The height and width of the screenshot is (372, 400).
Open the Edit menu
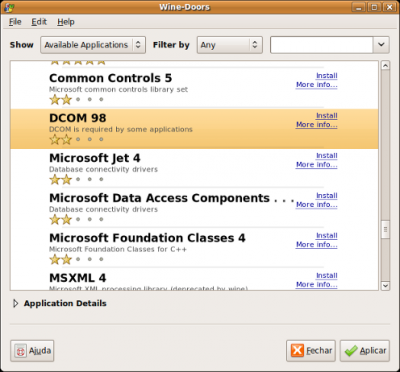point(39,22)
